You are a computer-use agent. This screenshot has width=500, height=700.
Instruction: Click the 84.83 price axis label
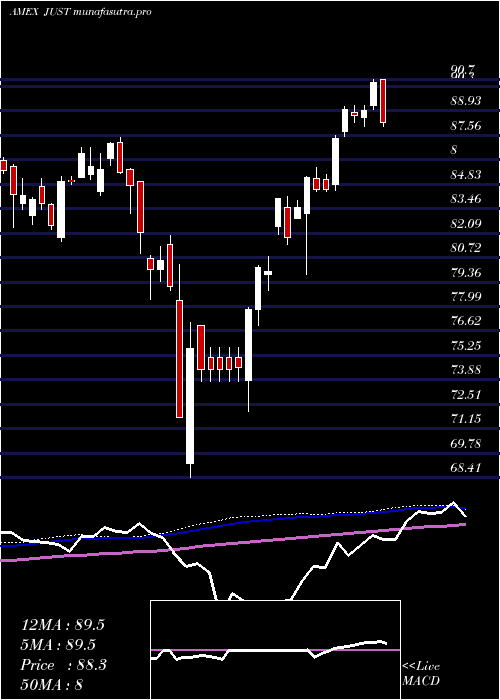click(x=466, y=174)
